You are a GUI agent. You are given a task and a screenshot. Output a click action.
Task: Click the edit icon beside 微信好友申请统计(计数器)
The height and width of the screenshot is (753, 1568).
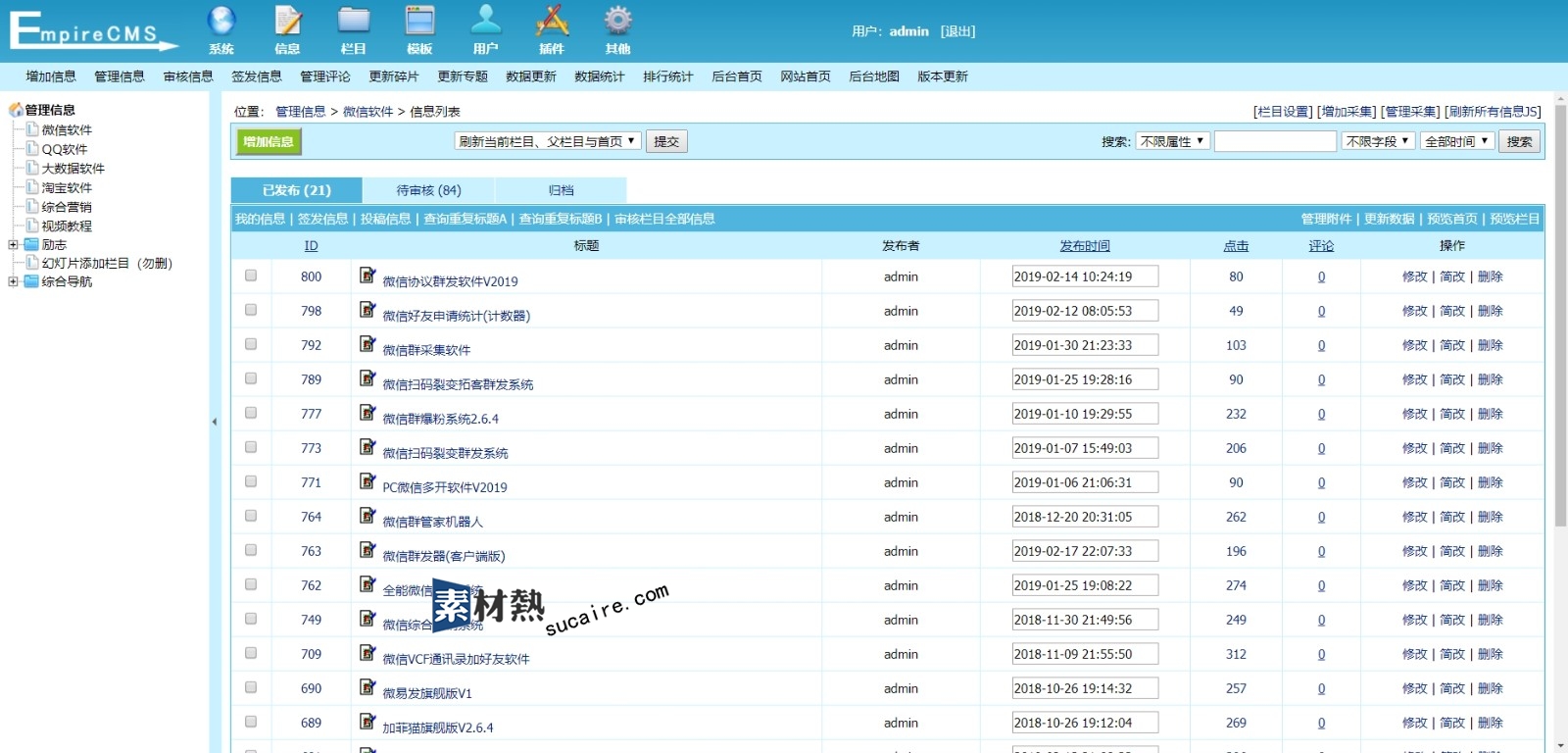367,310
